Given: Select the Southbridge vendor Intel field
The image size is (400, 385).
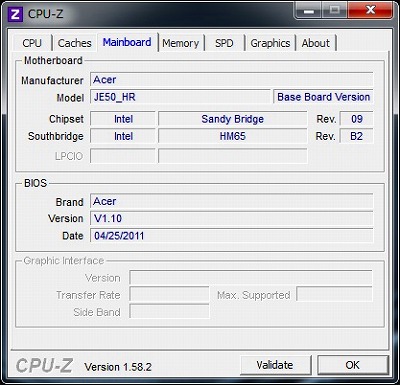Looking at the screenshot, I should (123, 136).
